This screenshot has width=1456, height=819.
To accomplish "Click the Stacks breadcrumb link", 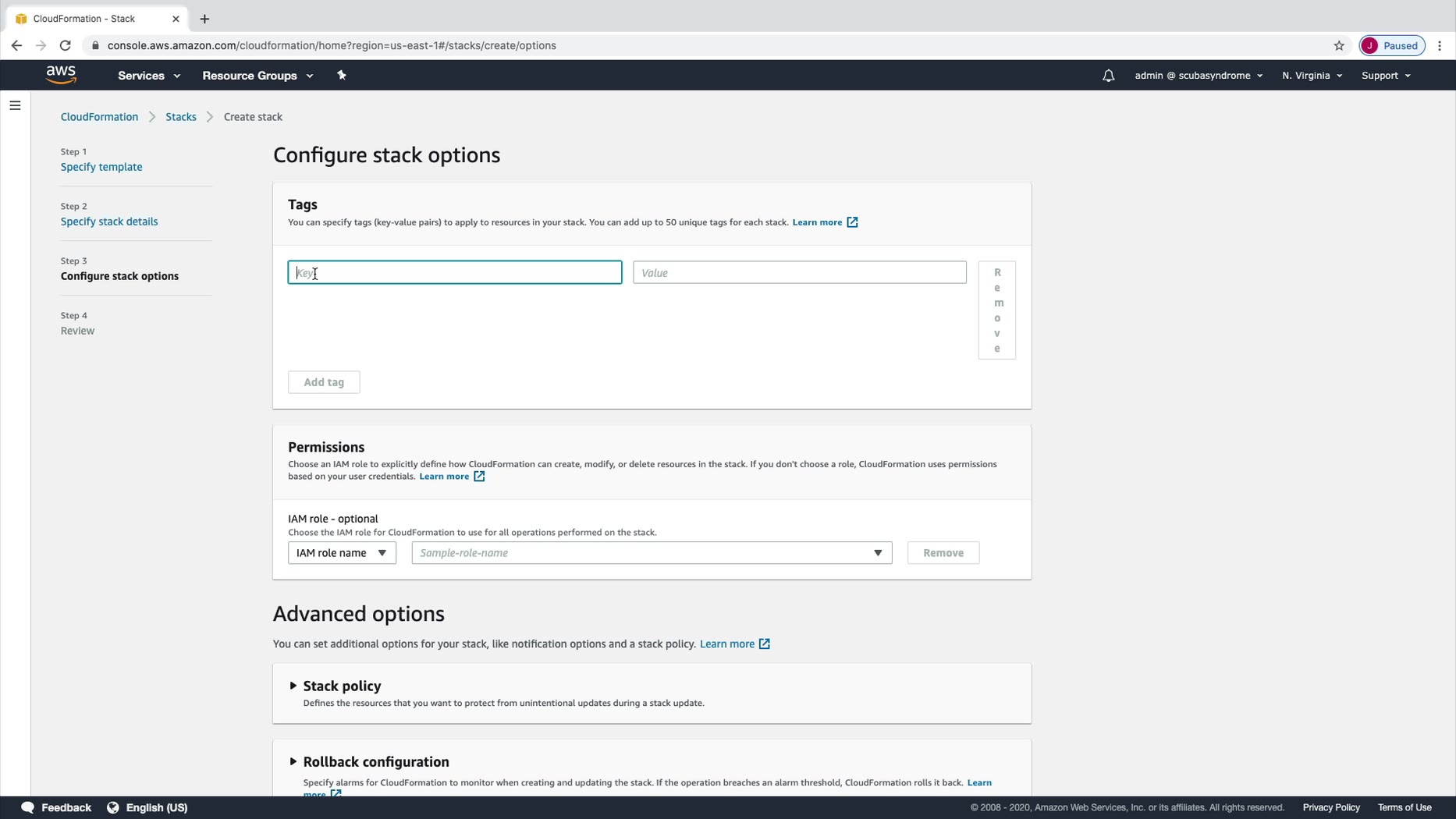I will click(x=180, y=117).
